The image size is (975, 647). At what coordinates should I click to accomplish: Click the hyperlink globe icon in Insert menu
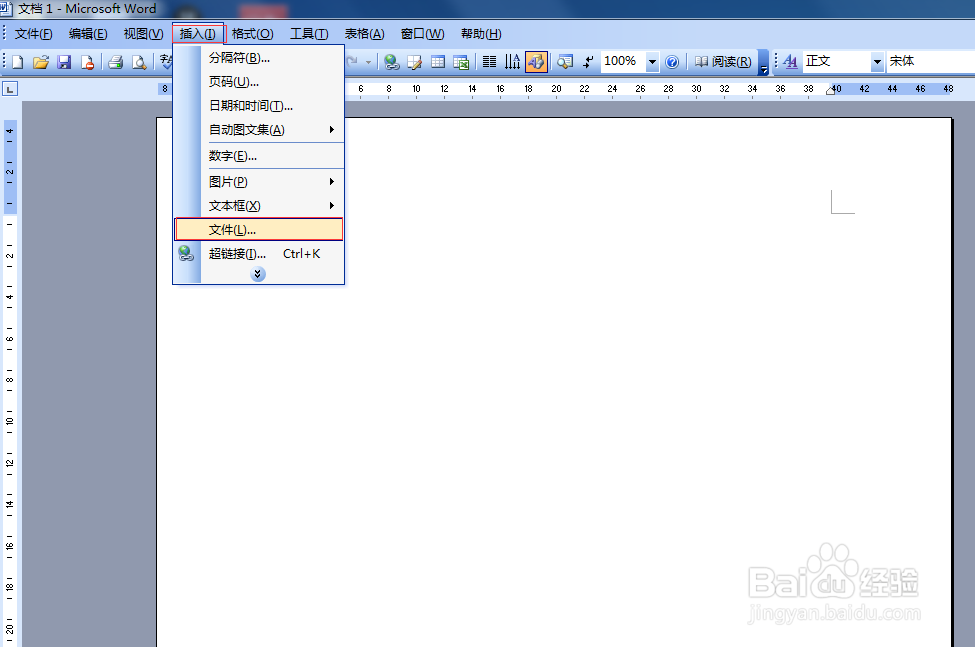click(x=186, y=254)
